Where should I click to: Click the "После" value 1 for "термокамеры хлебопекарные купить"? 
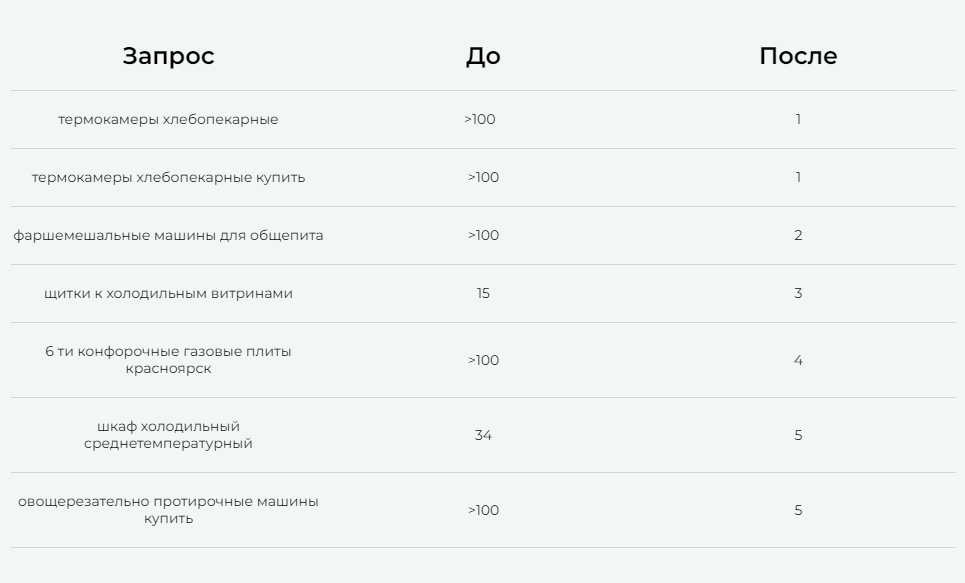click(798, 178)
